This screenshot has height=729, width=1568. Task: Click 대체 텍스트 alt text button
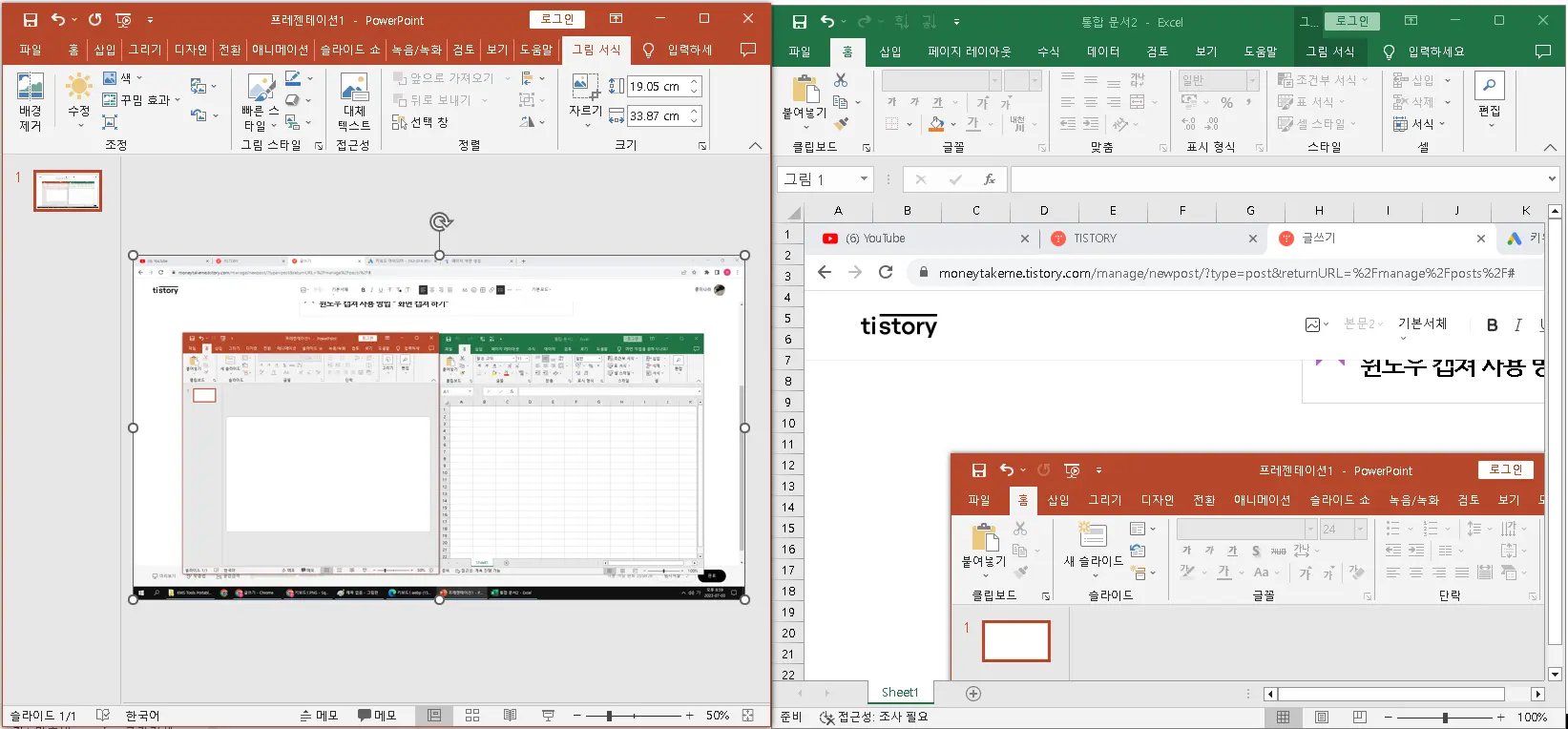(x=354, y=102)
